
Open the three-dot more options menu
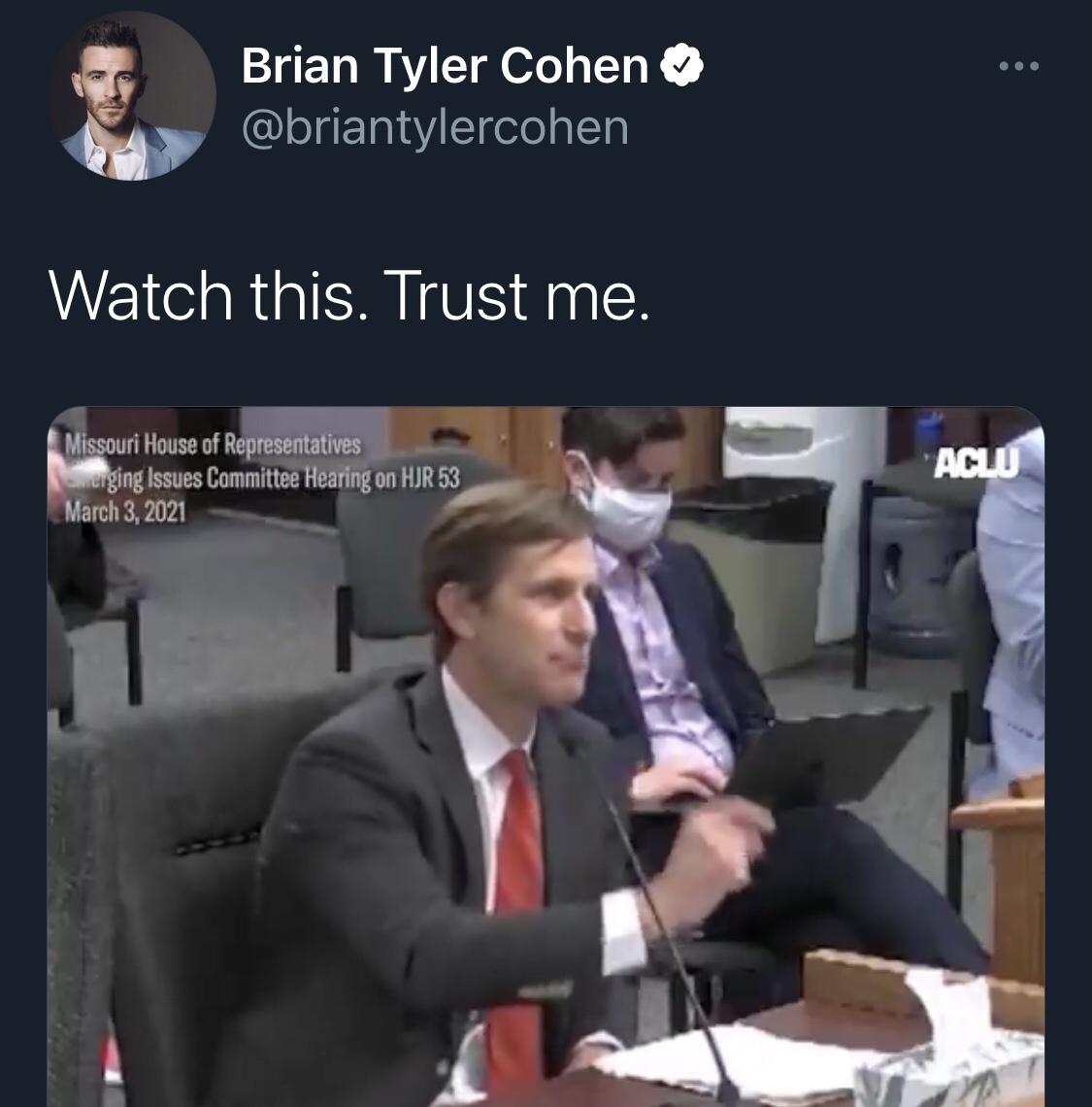click(x=1018, y=66)
